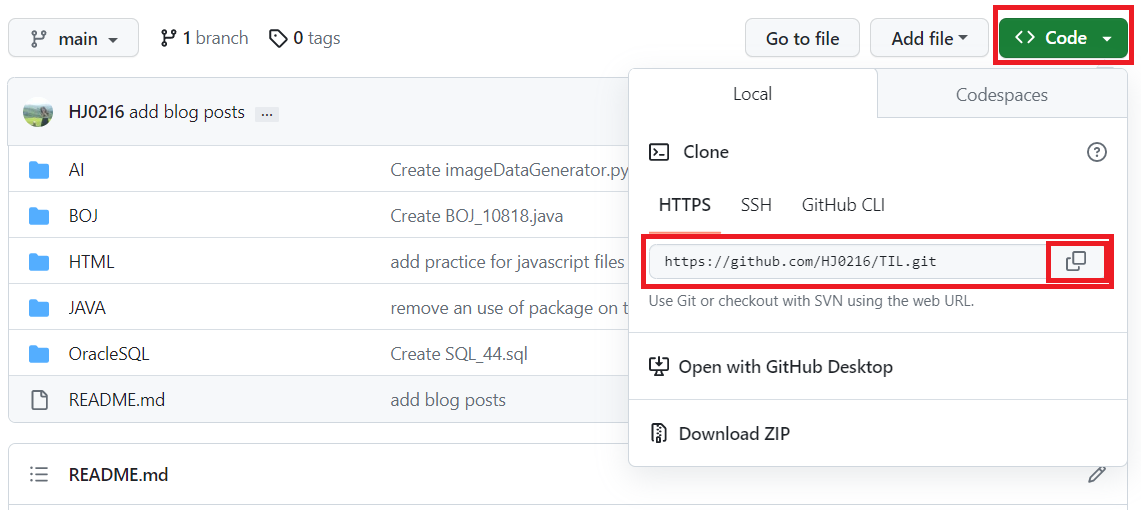Open the README outline list icon
Image resolution: width=1141 pixels, height=510 pixels.
pyautogui.click(x=39, y=475)
